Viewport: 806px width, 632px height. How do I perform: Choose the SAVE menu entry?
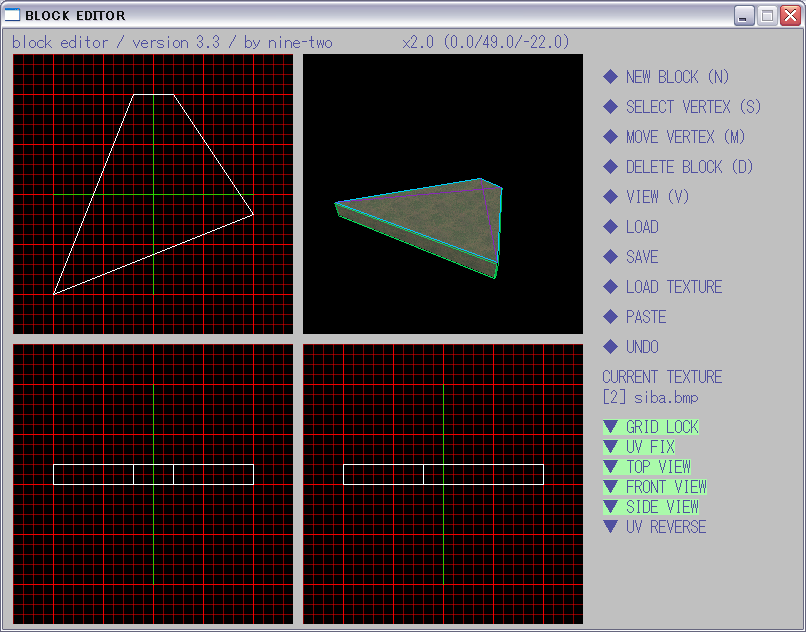(x=641, y=257)
